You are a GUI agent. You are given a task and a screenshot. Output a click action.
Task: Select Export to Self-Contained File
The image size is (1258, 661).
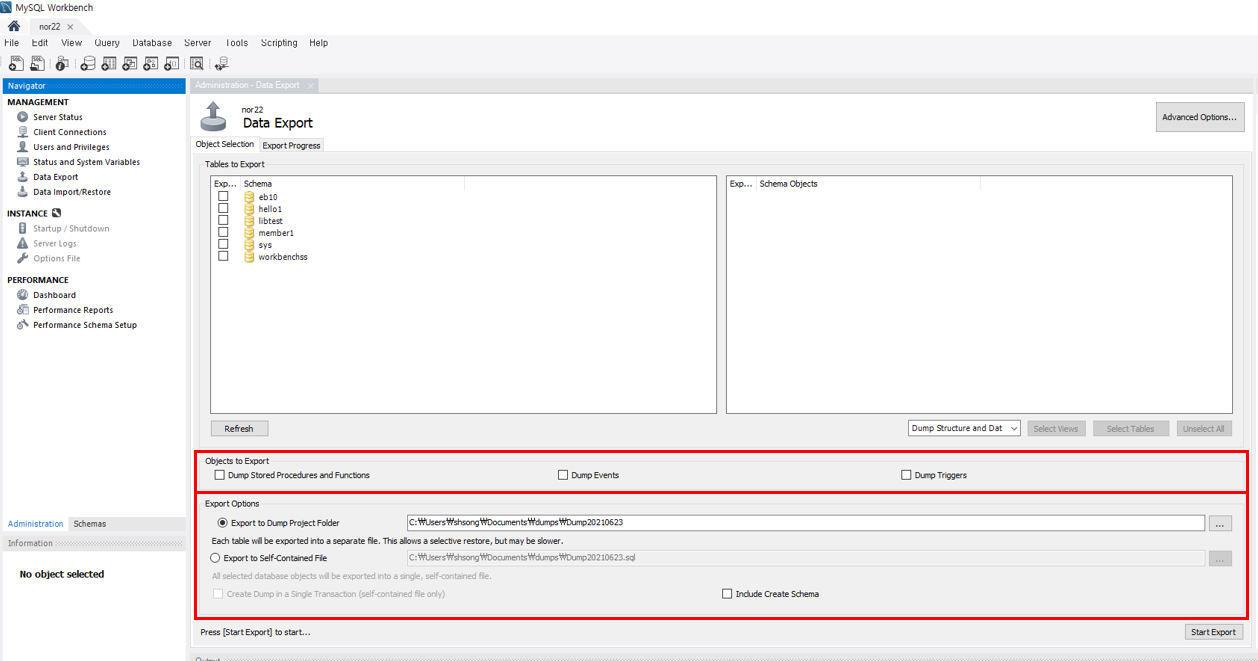pyautogui.click(x=216, y=558)
